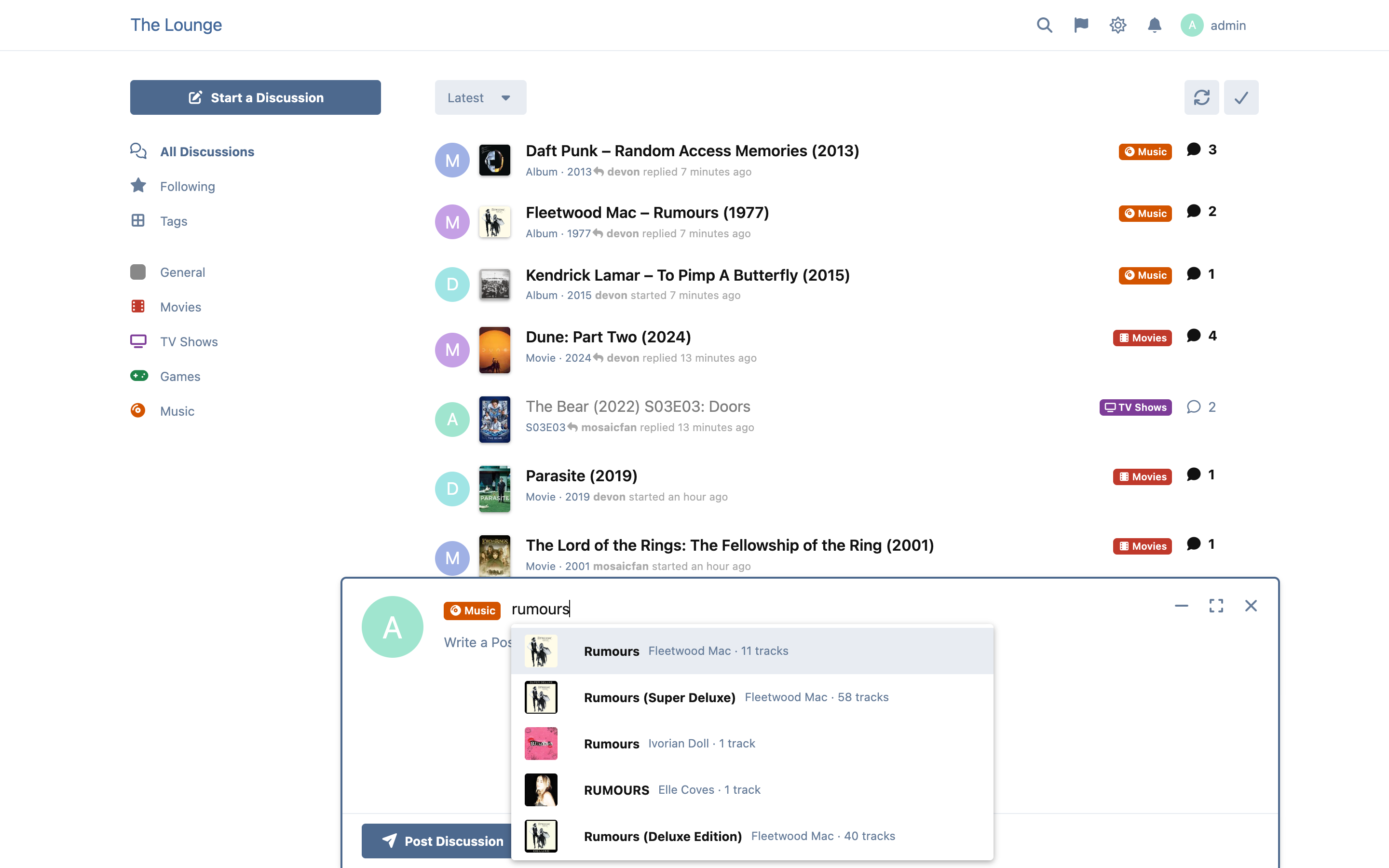
Task: Open Dune: Part Two (2024) discussion
Action: (608, 337)
